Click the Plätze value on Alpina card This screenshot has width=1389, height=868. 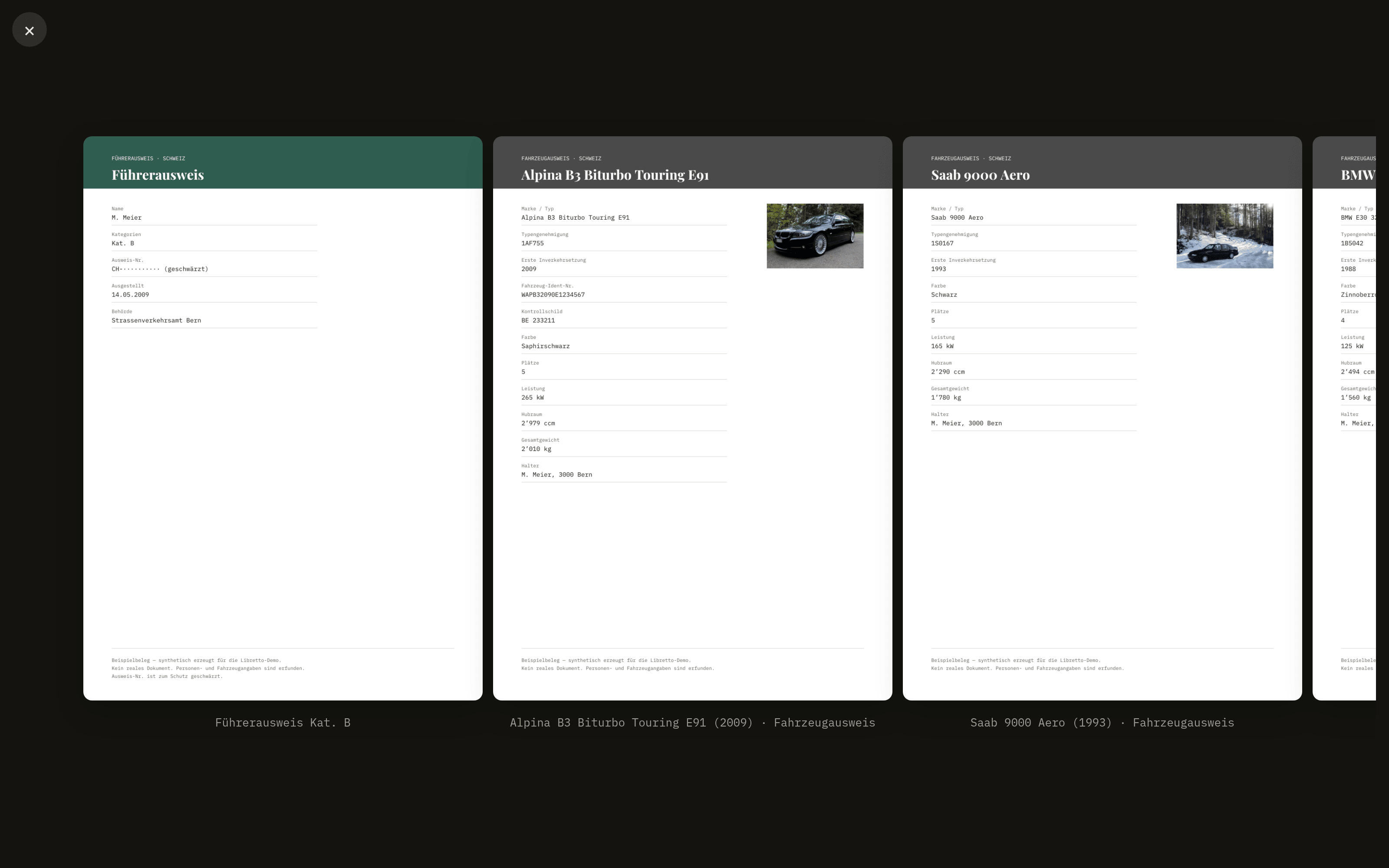(523, 372)
